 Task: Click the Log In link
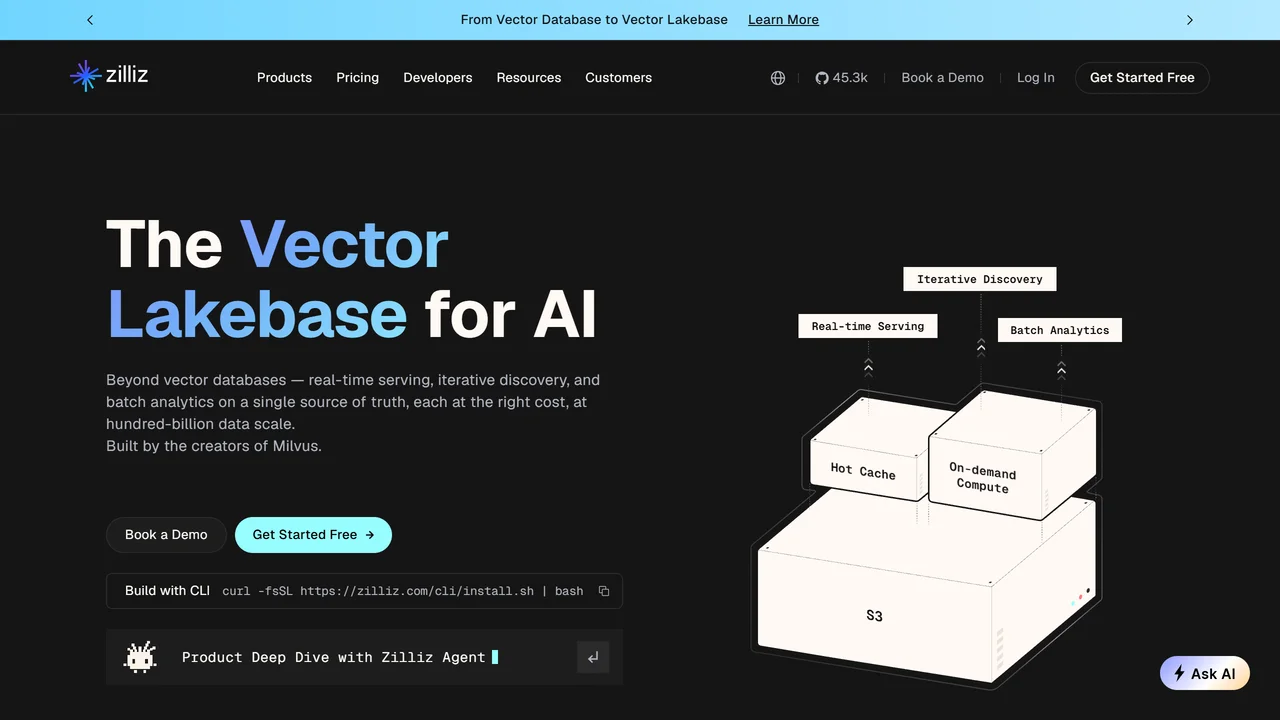tap(1035, 78)
